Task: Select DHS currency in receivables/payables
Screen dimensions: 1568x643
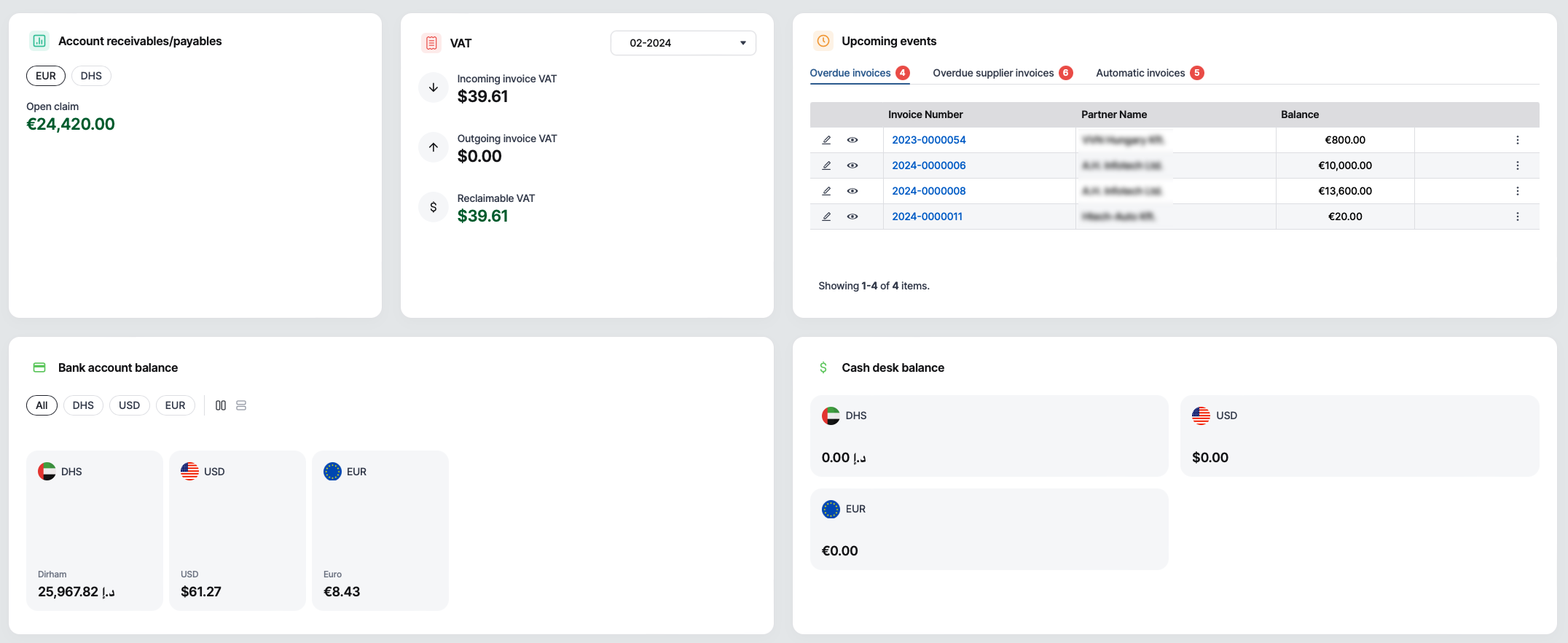Action: [x=91, y=76]
